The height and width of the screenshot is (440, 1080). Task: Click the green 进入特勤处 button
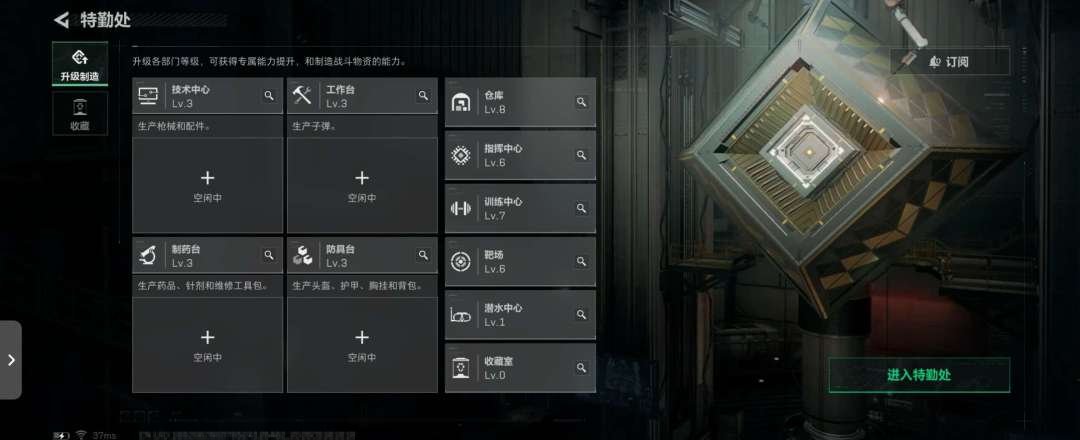point(919,375)
